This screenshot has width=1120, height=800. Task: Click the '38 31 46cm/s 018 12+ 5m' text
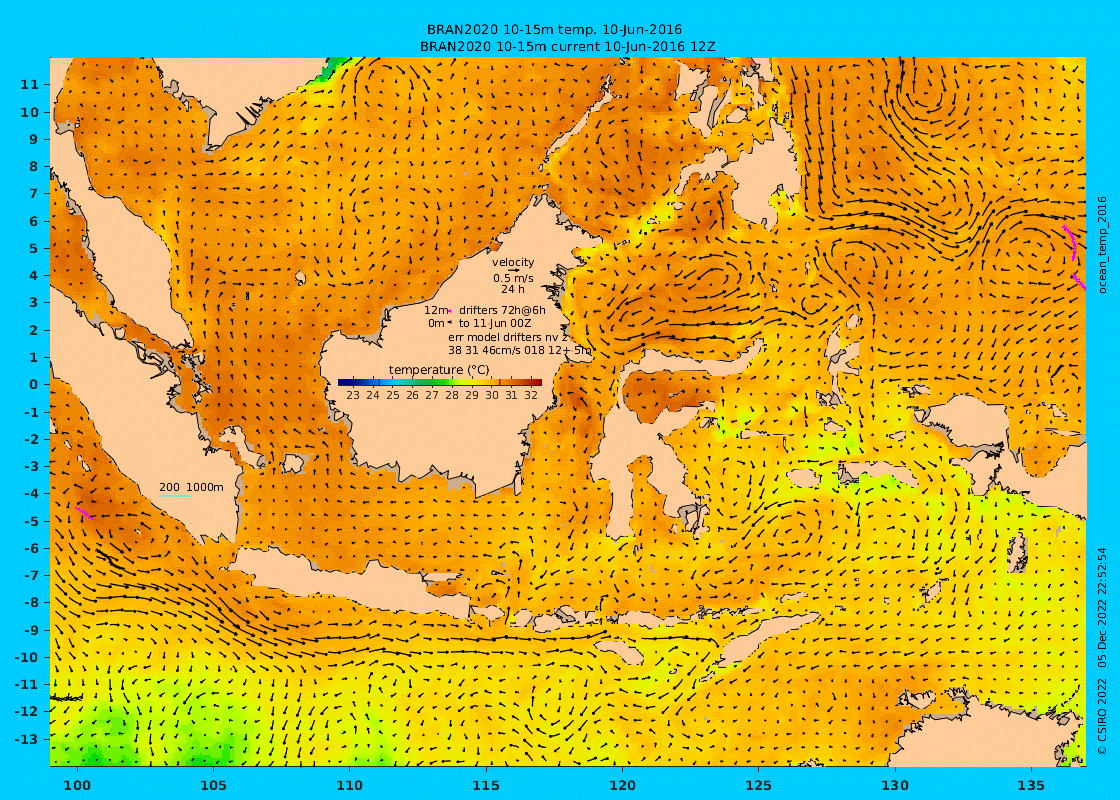(520, 351)
